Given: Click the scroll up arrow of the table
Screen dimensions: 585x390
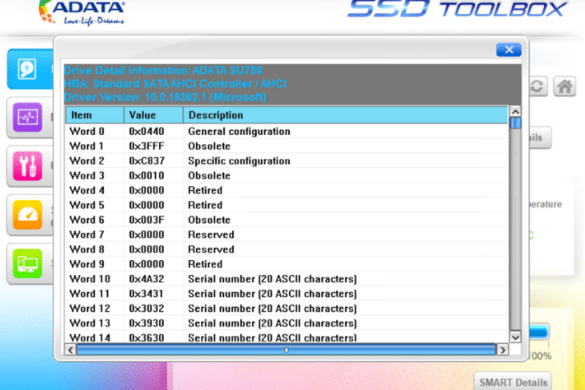Looking at the screenshot, I should (x=515, y=111).
